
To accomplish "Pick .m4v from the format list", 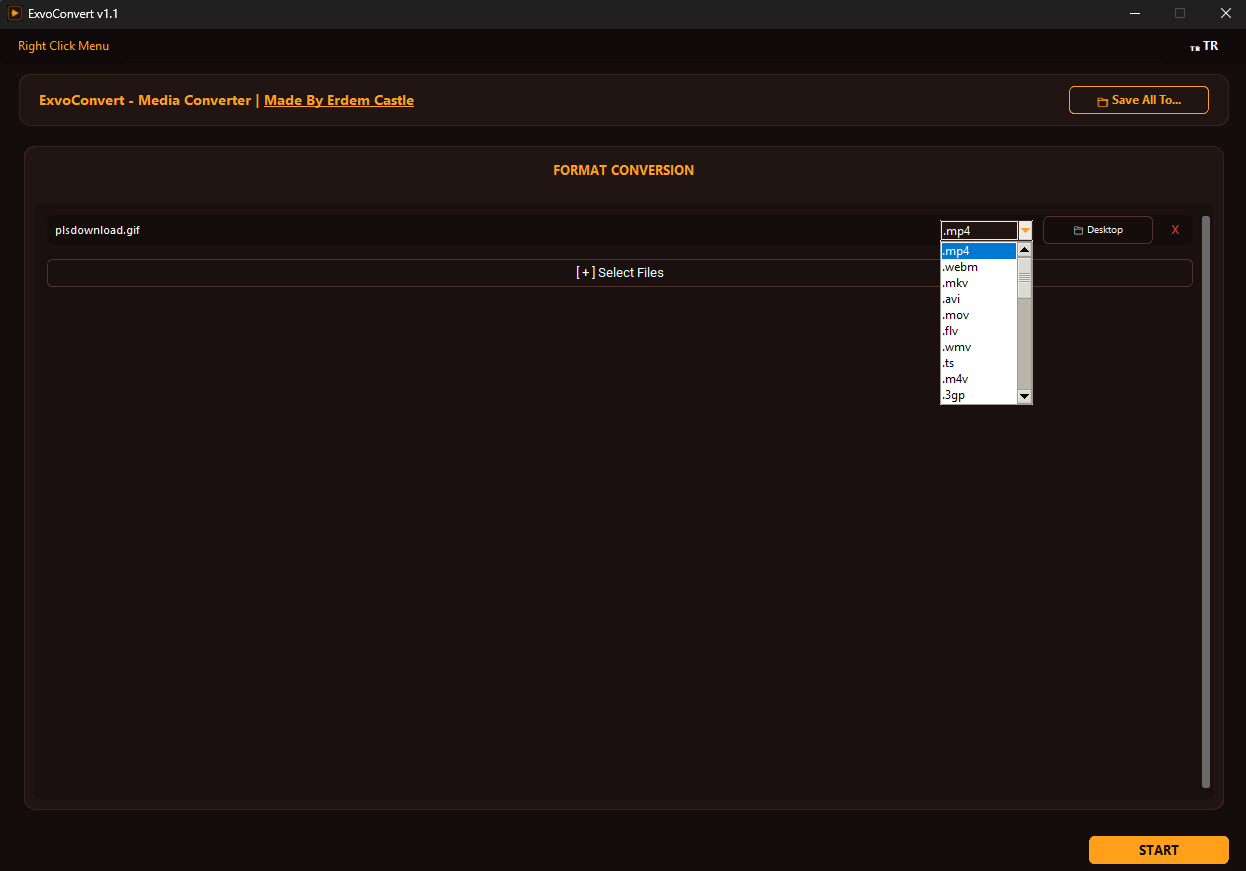I will click(x=979, y=379).
